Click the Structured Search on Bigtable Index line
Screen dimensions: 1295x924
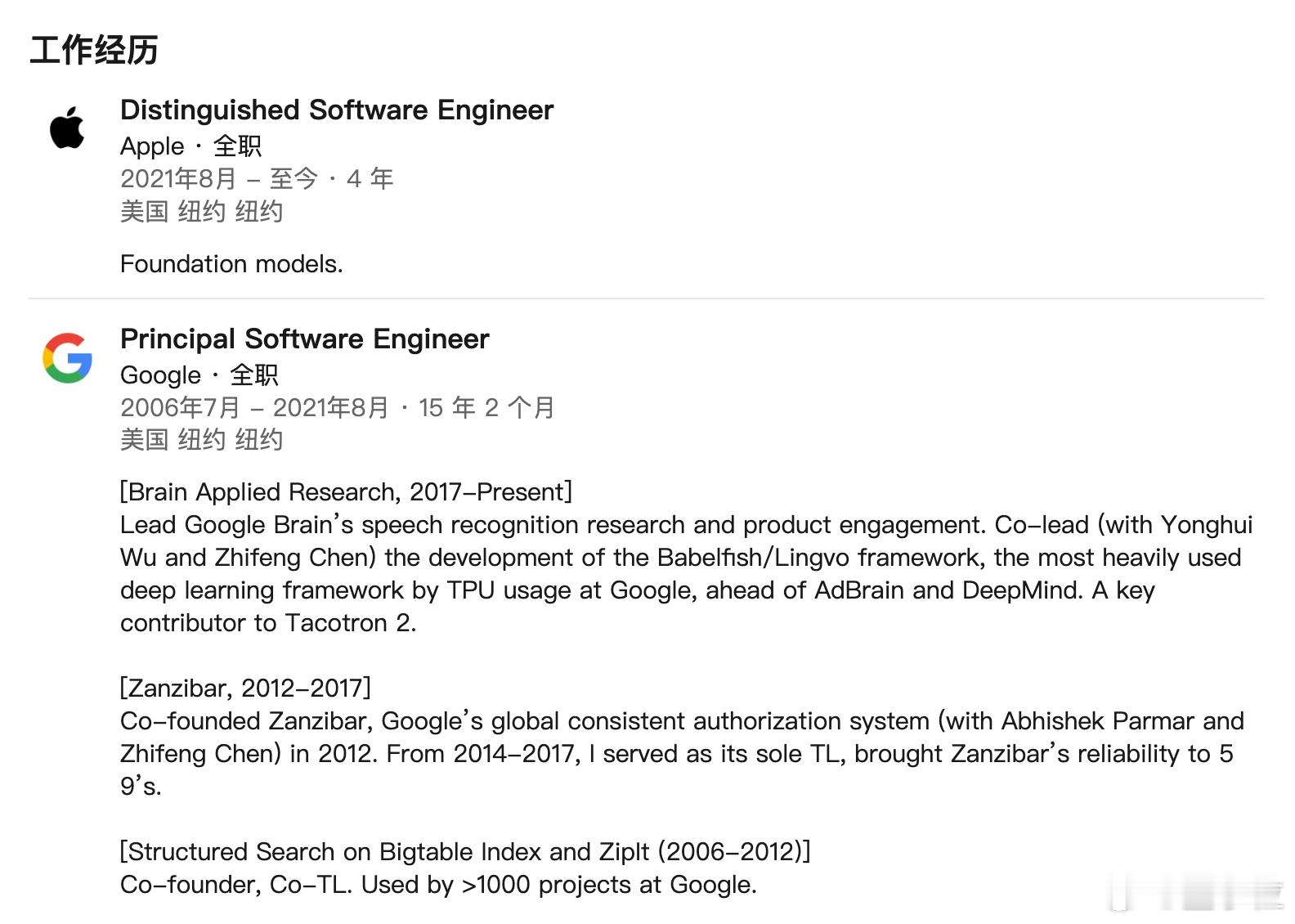pos(465,852)
